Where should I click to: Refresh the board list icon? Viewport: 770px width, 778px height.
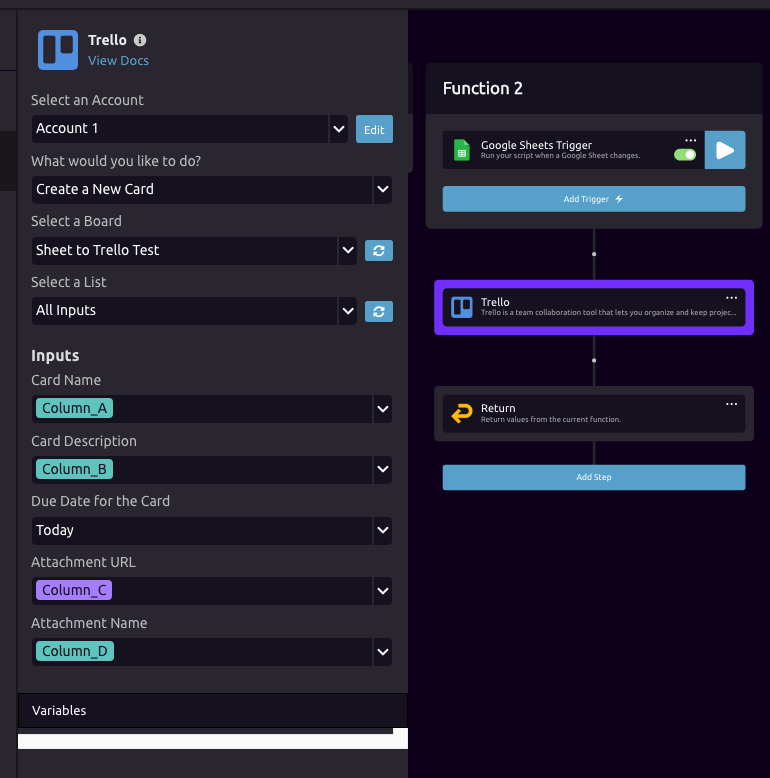click(x=379, y=251)
